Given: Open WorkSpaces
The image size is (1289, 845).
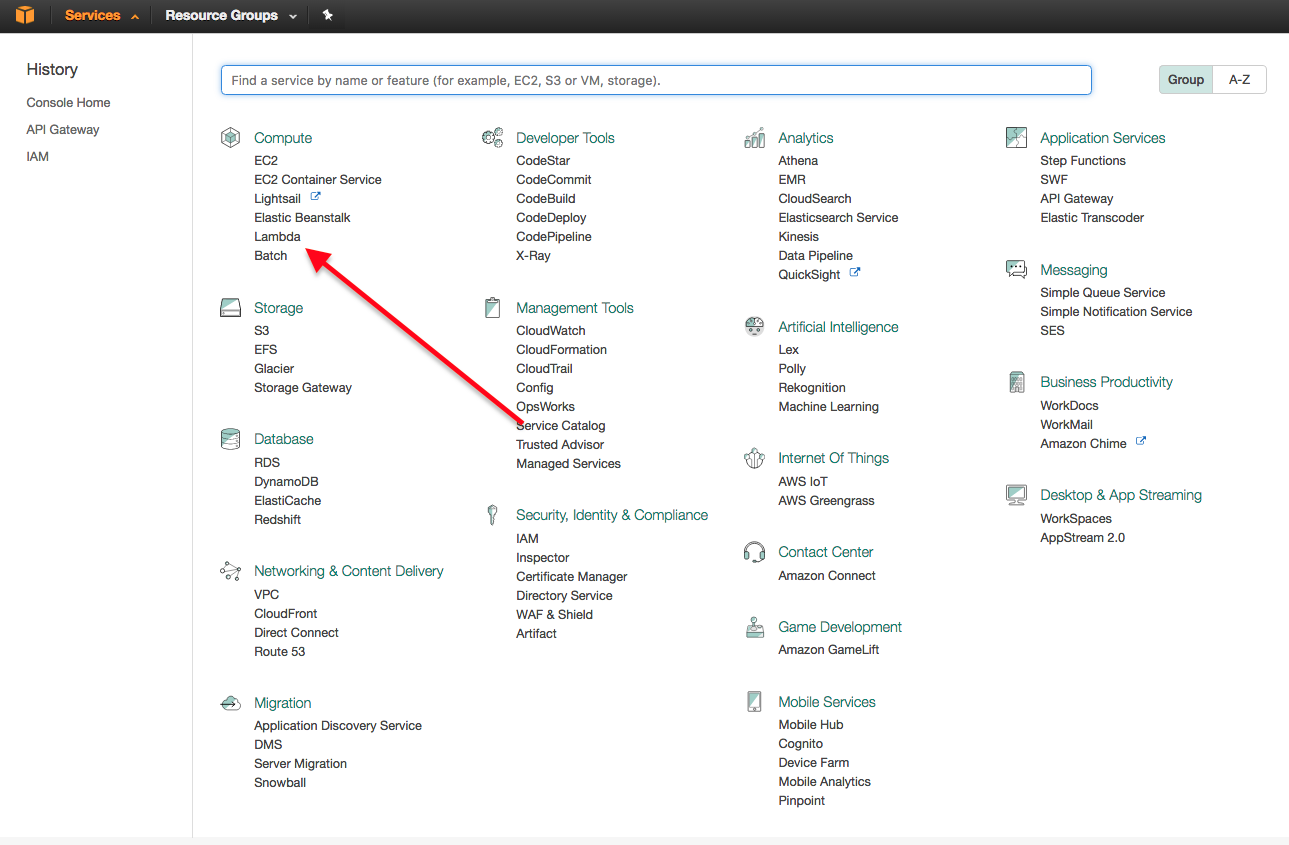Looking at the screenshot, I should 1076,519.
